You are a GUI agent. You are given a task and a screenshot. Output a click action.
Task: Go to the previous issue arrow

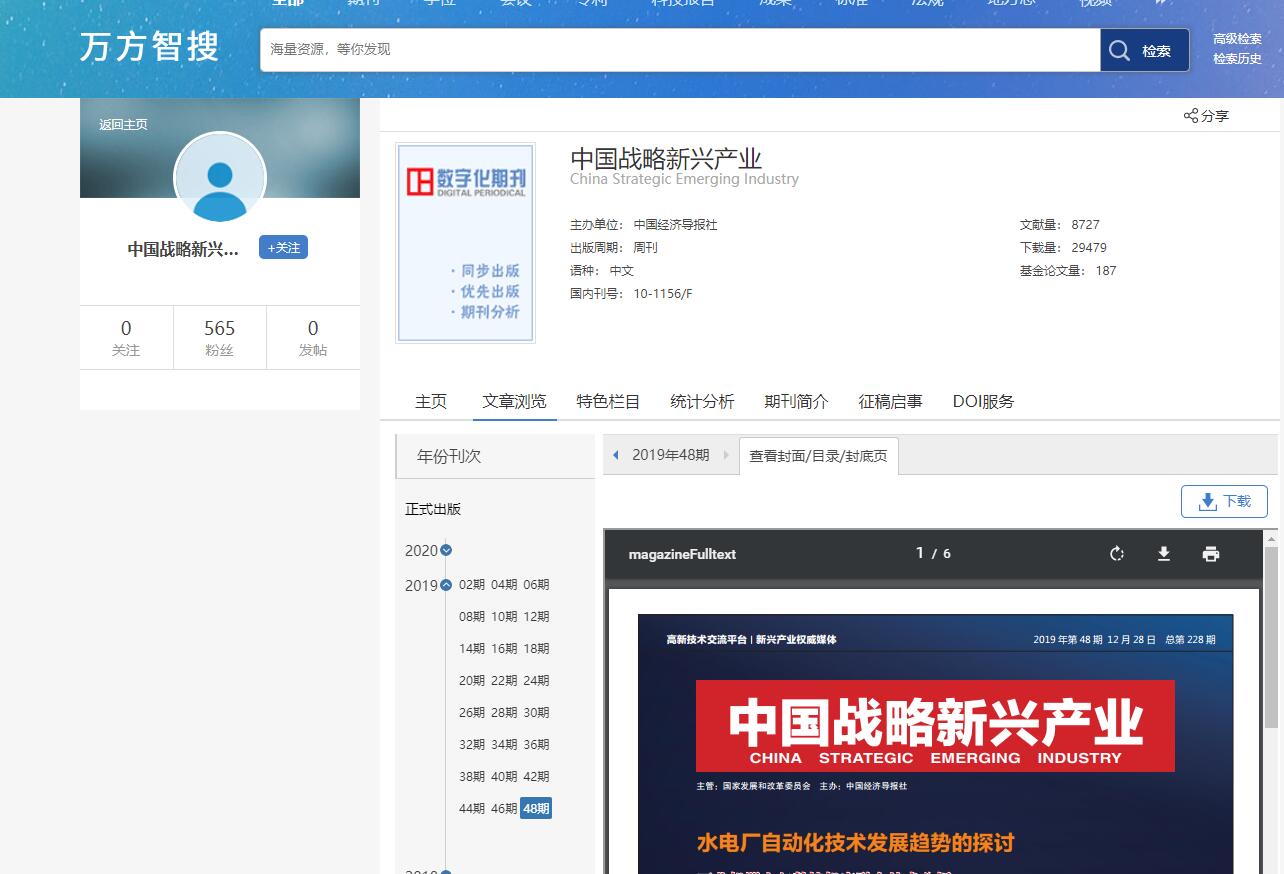616,455
